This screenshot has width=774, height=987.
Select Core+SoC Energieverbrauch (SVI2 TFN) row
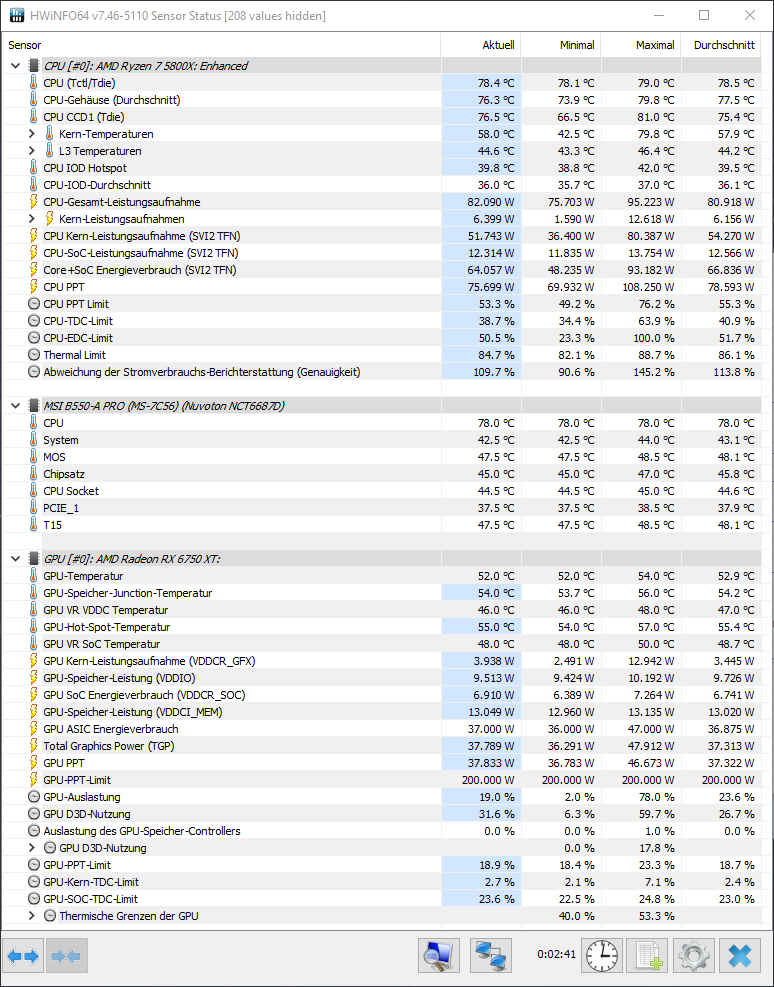[x=381, y=269]
